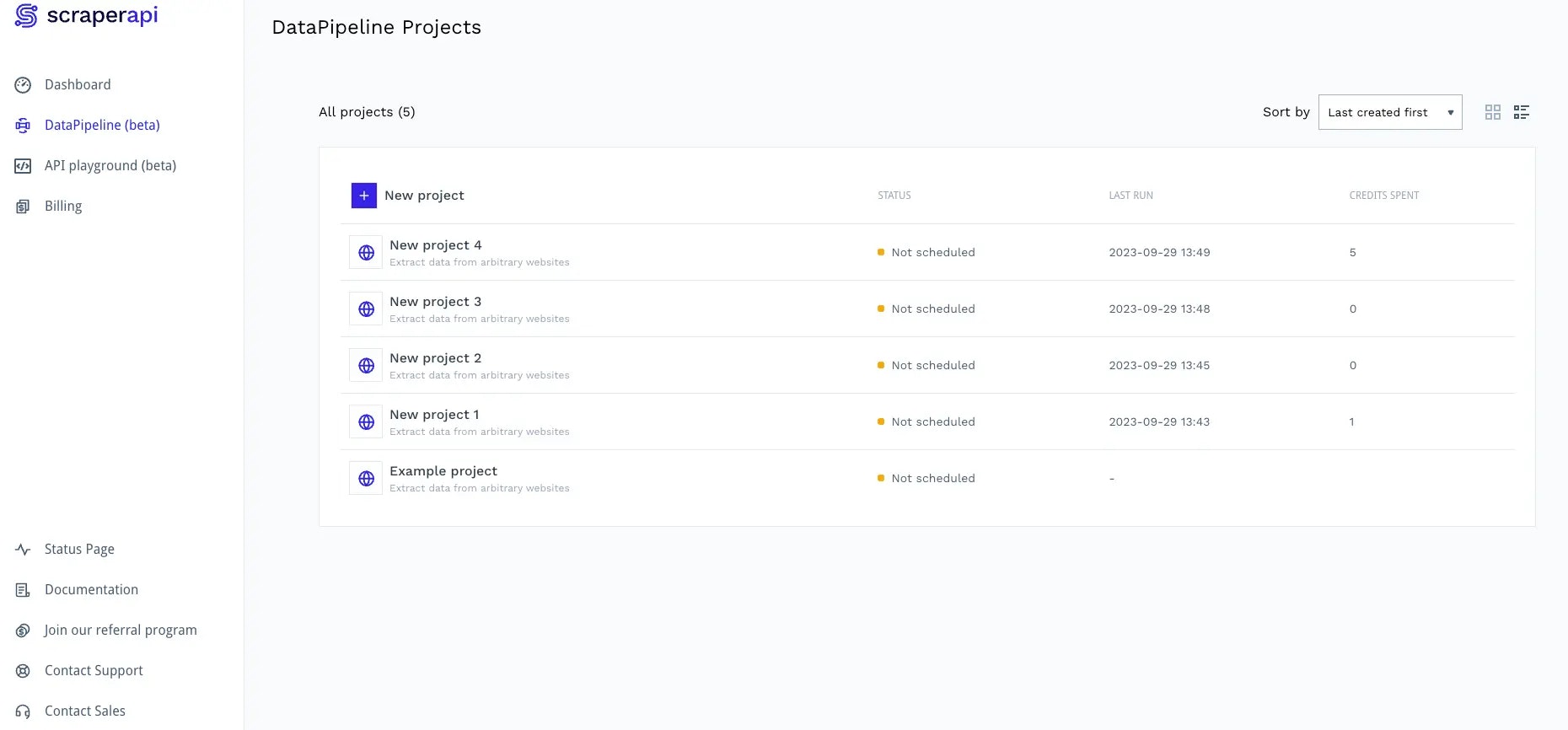Click the API playground code icon
Screen dimensions: 1568x730
(x=23, y=166)
